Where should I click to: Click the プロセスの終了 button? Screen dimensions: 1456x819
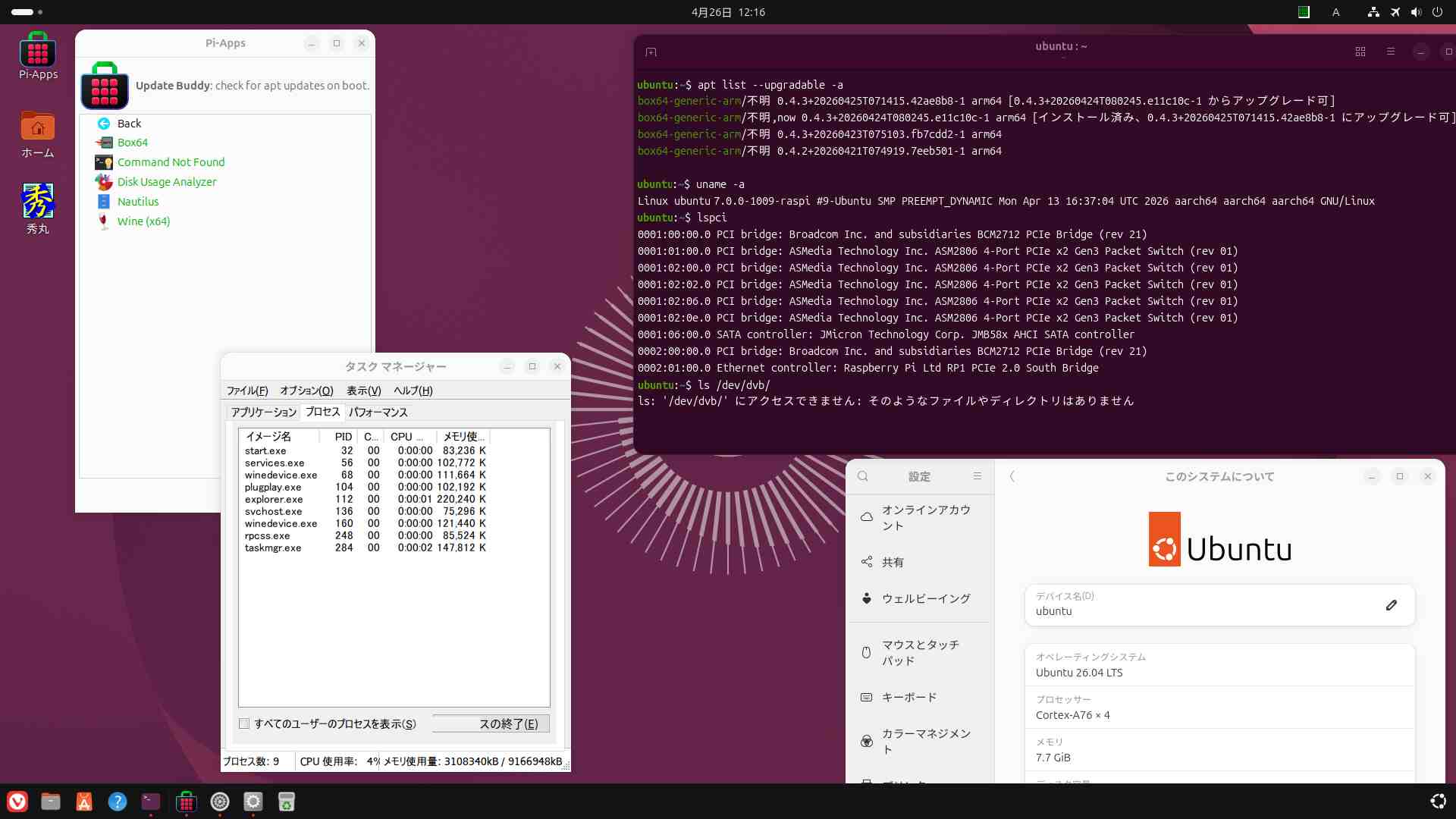[x=491, y=723]
